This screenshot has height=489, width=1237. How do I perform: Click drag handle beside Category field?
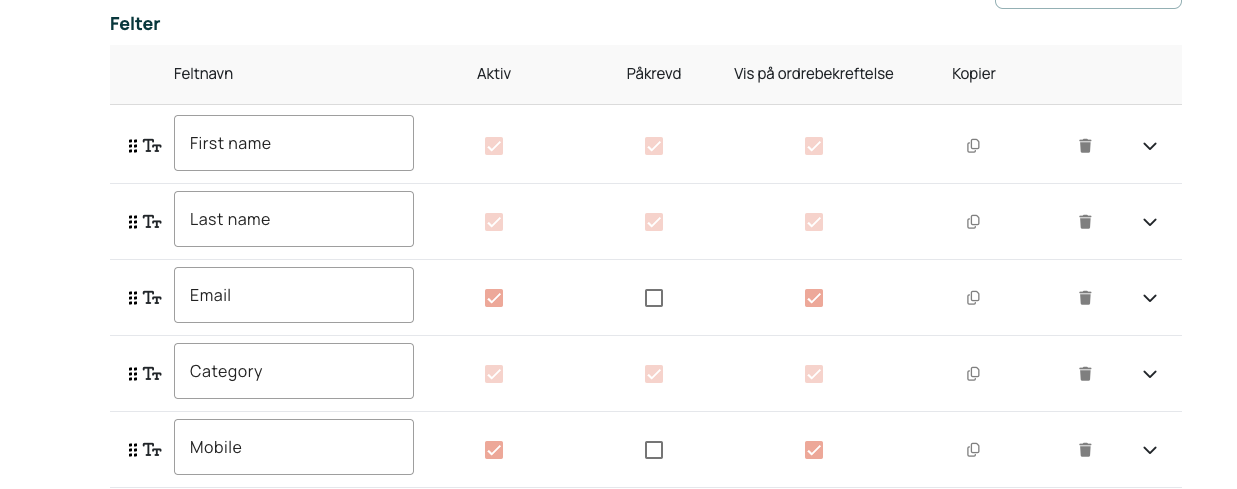[x=133, y=374]
